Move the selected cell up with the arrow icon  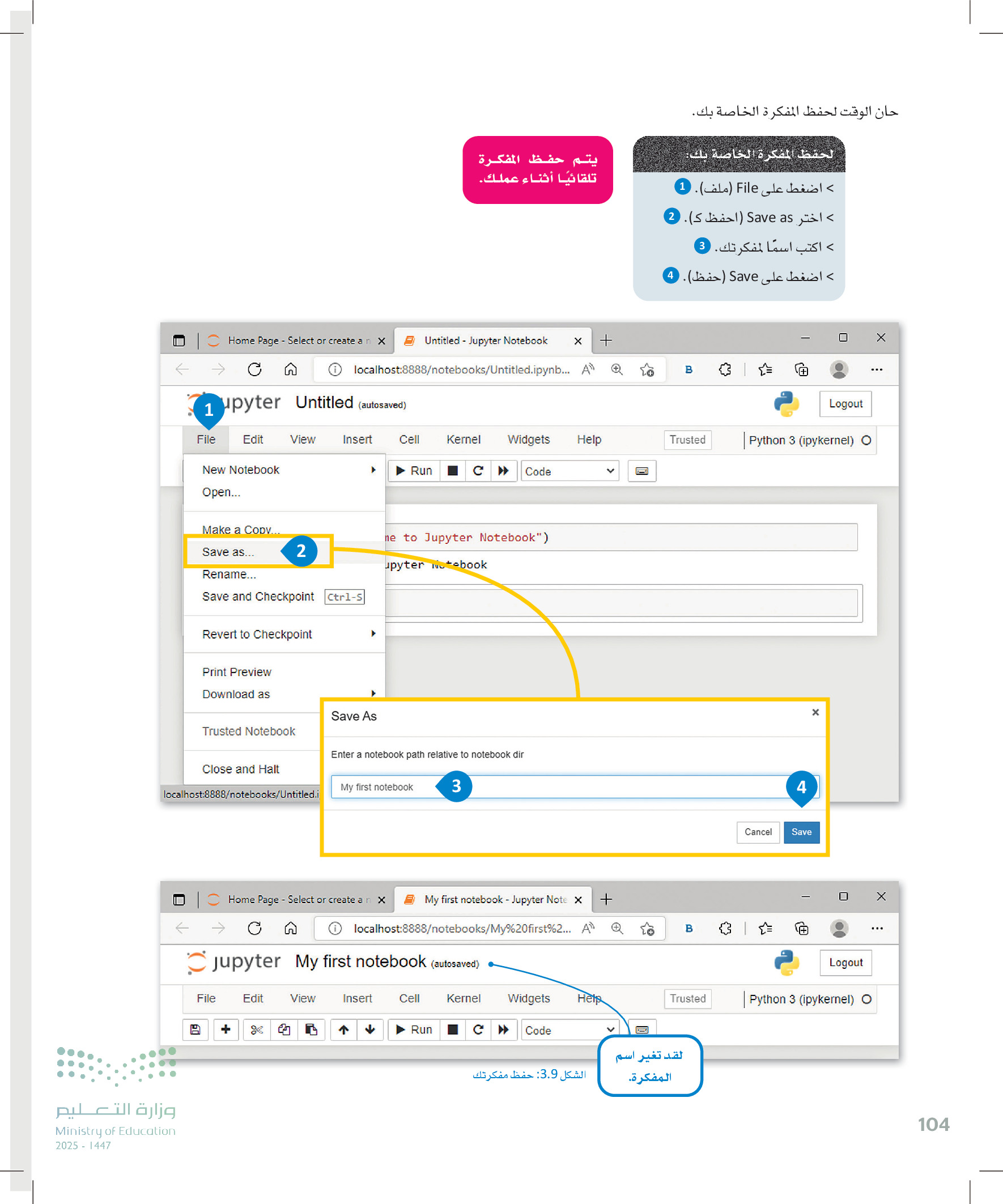343,1029
